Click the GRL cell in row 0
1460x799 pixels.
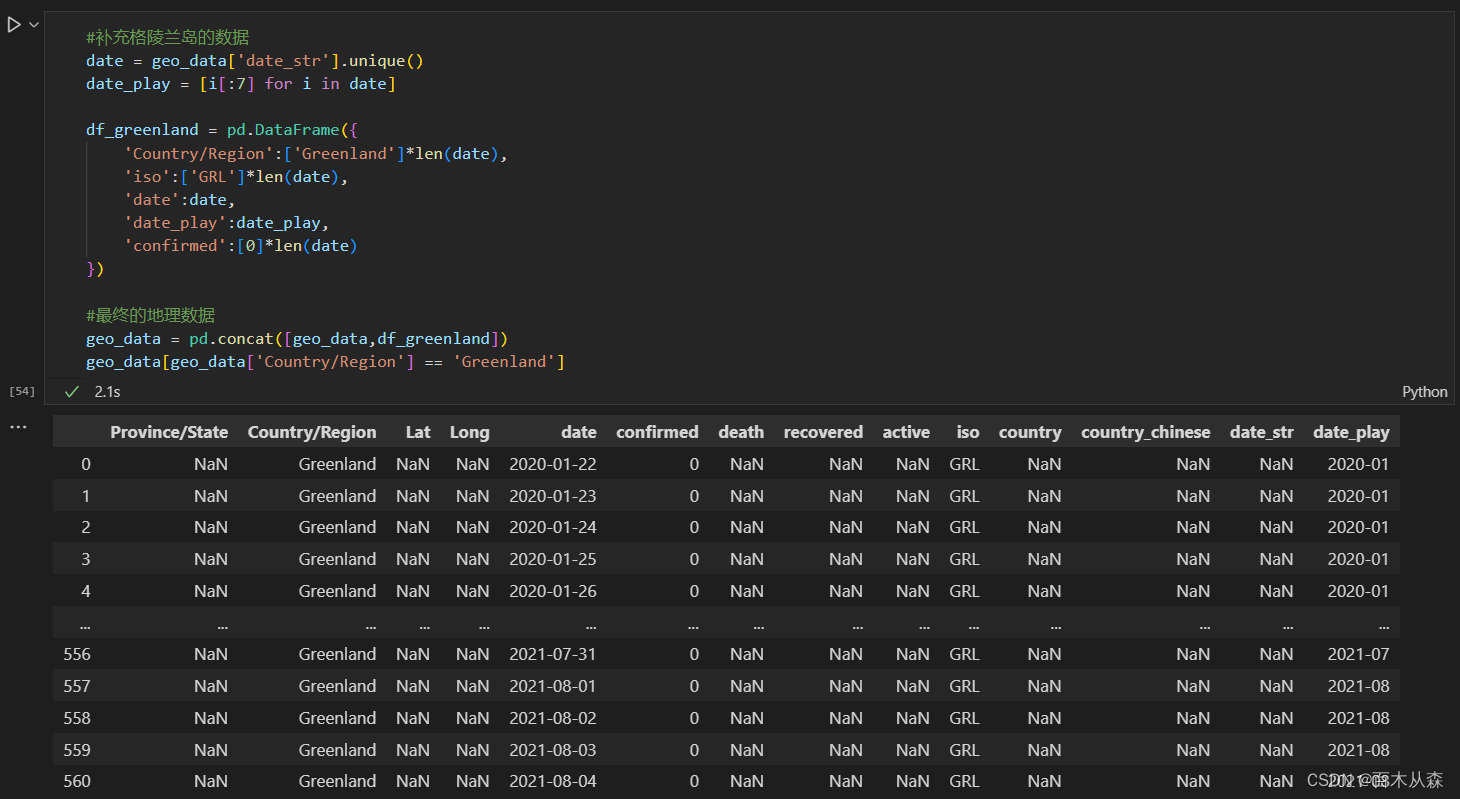pyautogui.click(x=964, y=464)
